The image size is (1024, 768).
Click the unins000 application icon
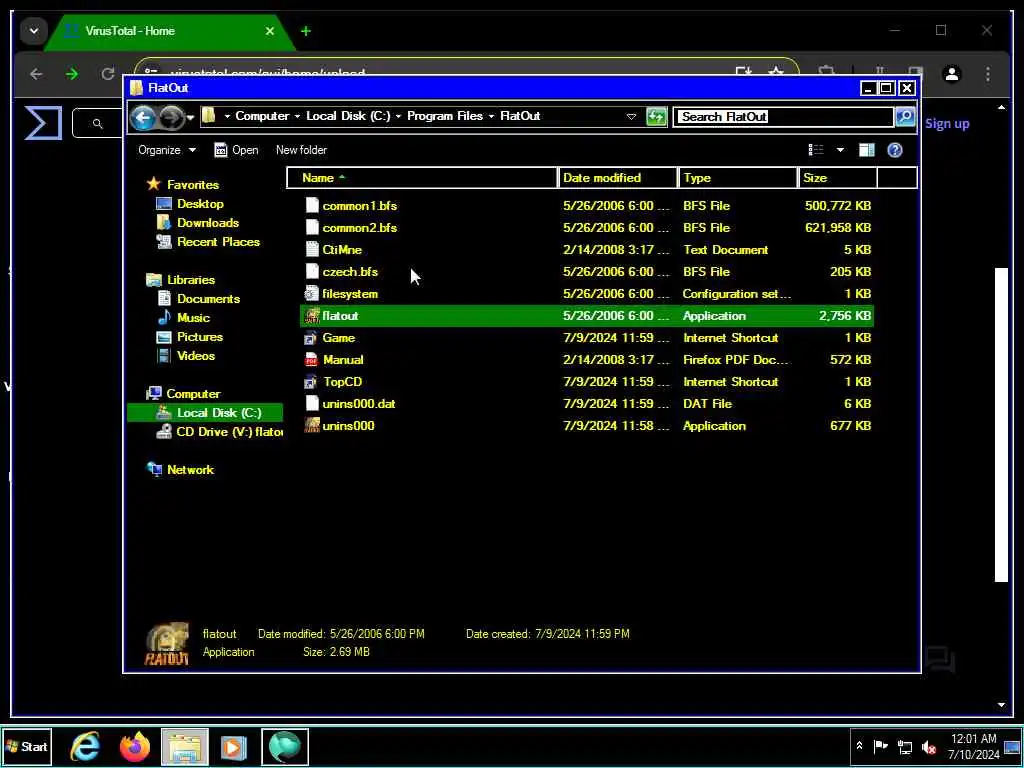[x=312, y=426]
